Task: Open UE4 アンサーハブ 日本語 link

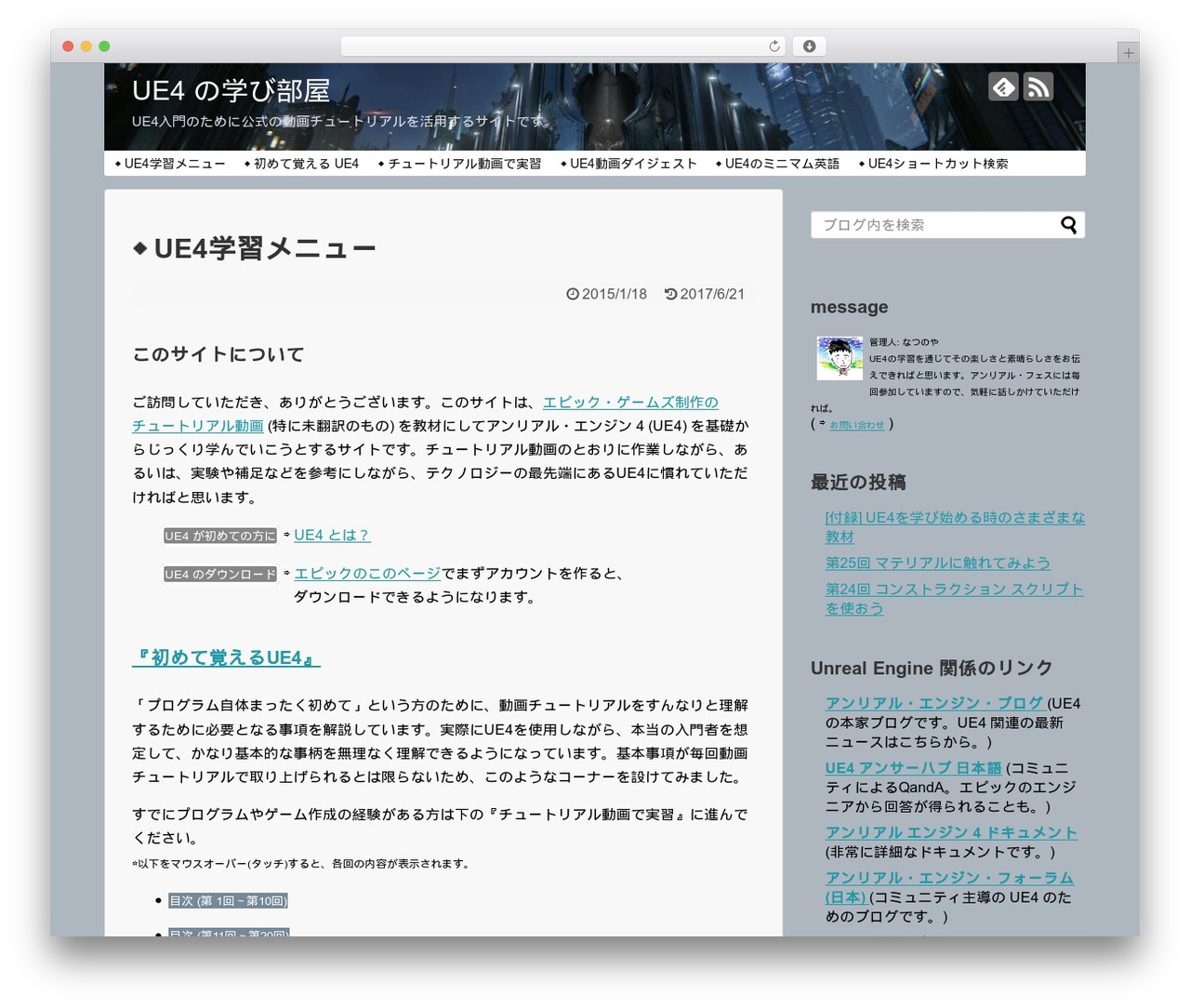Action: point(913,768)
